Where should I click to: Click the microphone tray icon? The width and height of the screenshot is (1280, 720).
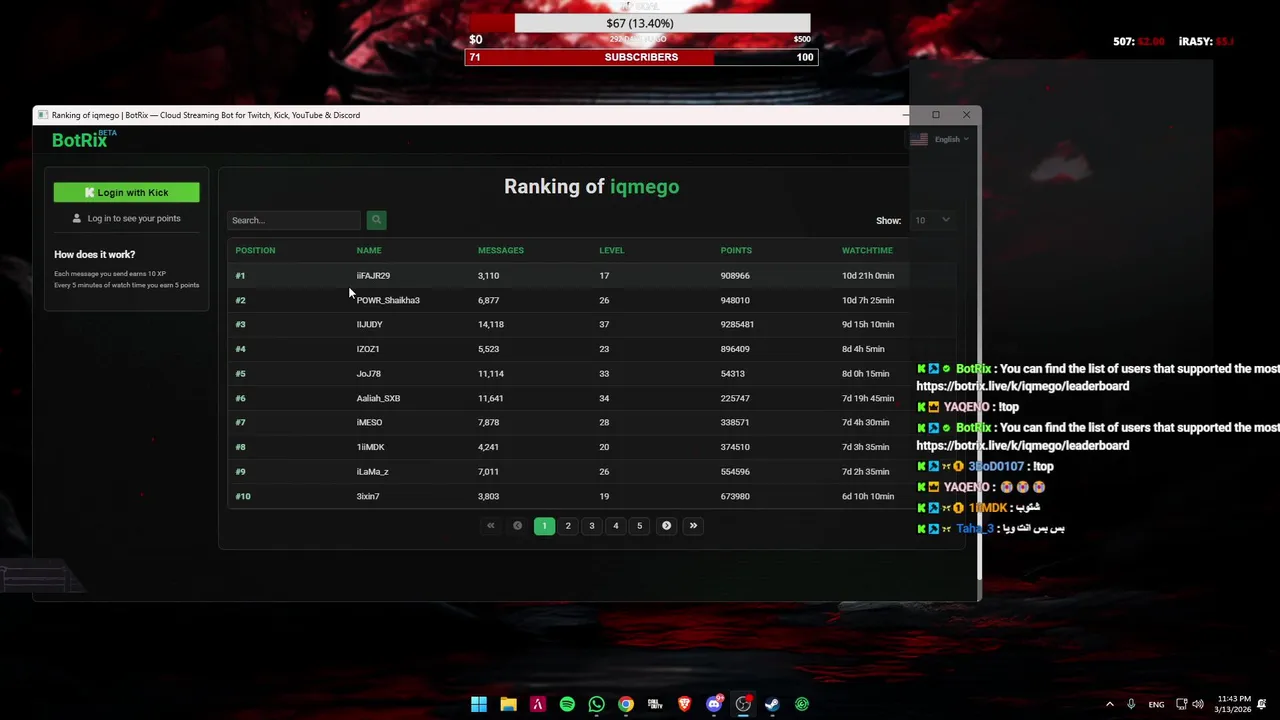(x=1131, y=704)
